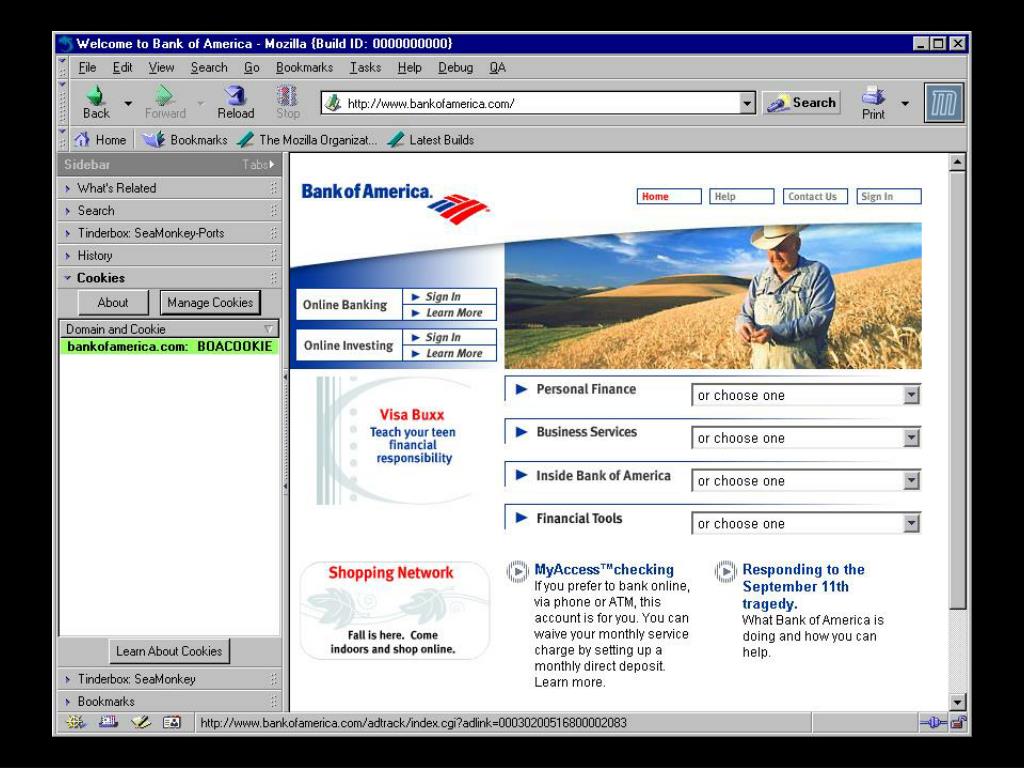Expand the History sidebar panel
Viewport: 1024px width, 768px height.
[x=95, y=256]
